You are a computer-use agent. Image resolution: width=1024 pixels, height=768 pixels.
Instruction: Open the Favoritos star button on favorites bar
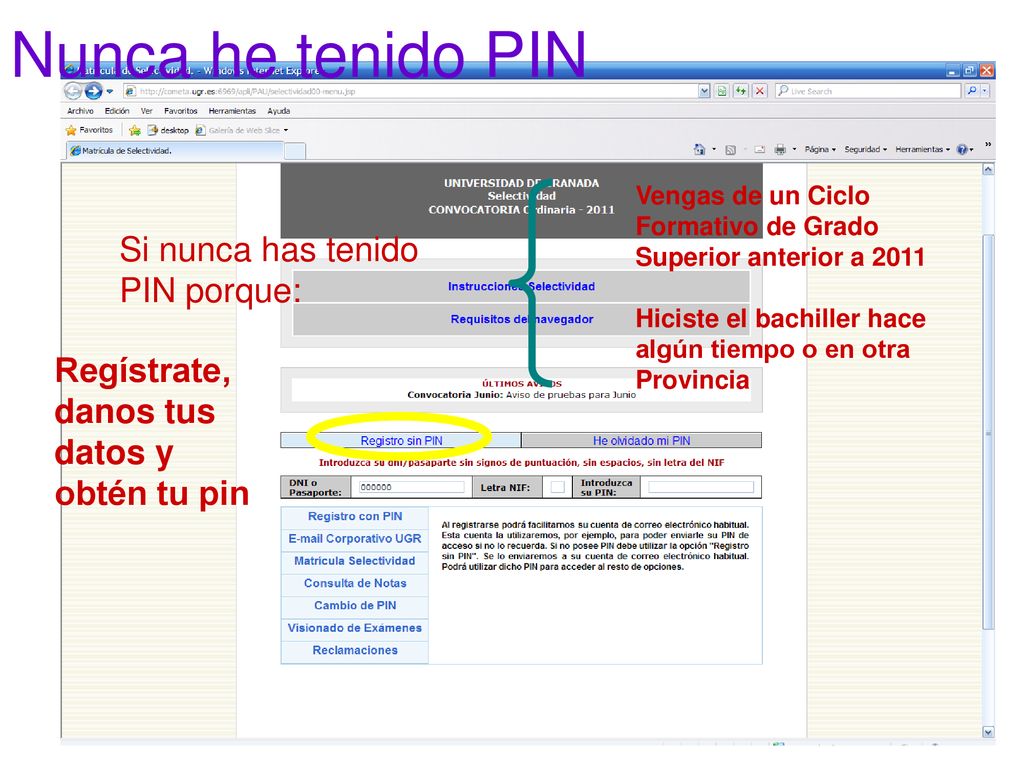[x=89, y=130]
